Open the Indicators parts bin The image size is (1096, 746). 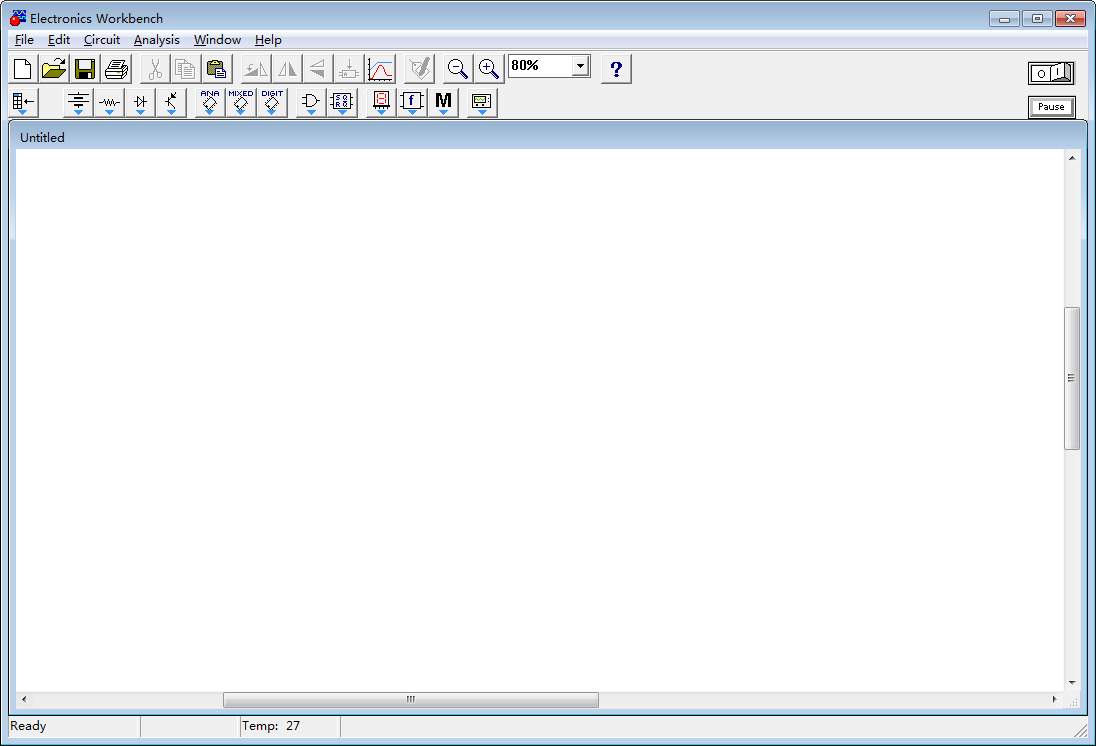381,103
